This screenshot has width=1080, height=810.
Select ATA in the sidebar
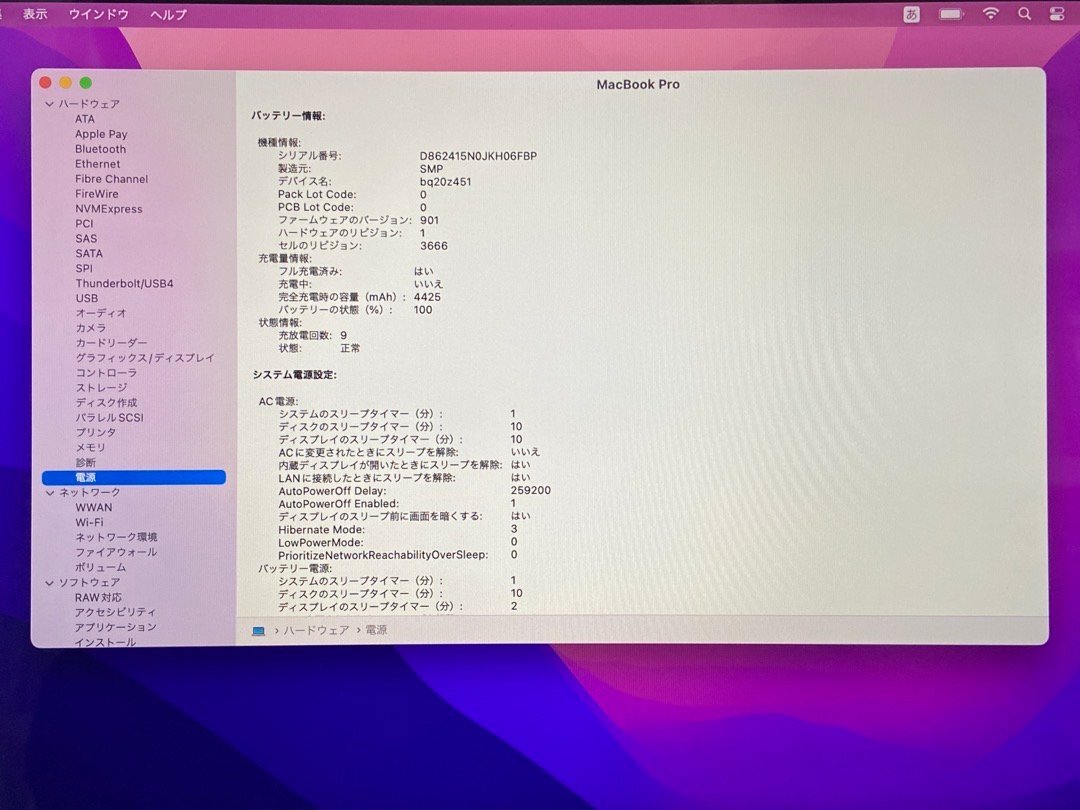click(x=85, y=119)
